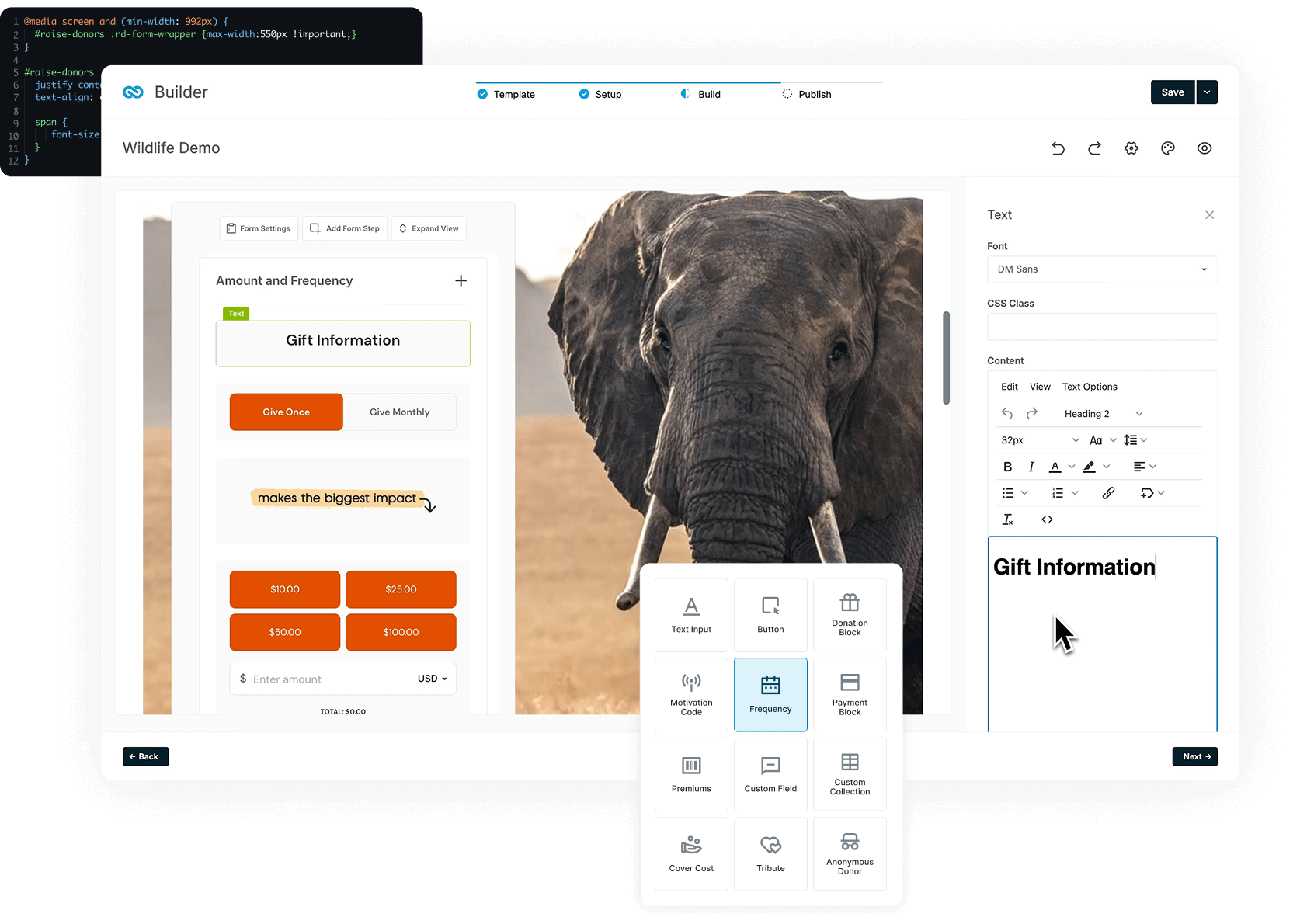Click the insert link icon
Screen dimensions: 1307x924
point(1108,493)
